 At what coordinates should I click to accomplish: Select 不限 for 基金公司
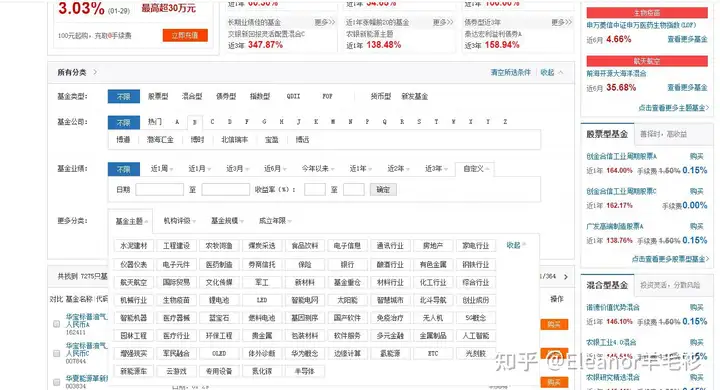pos(124,123)
